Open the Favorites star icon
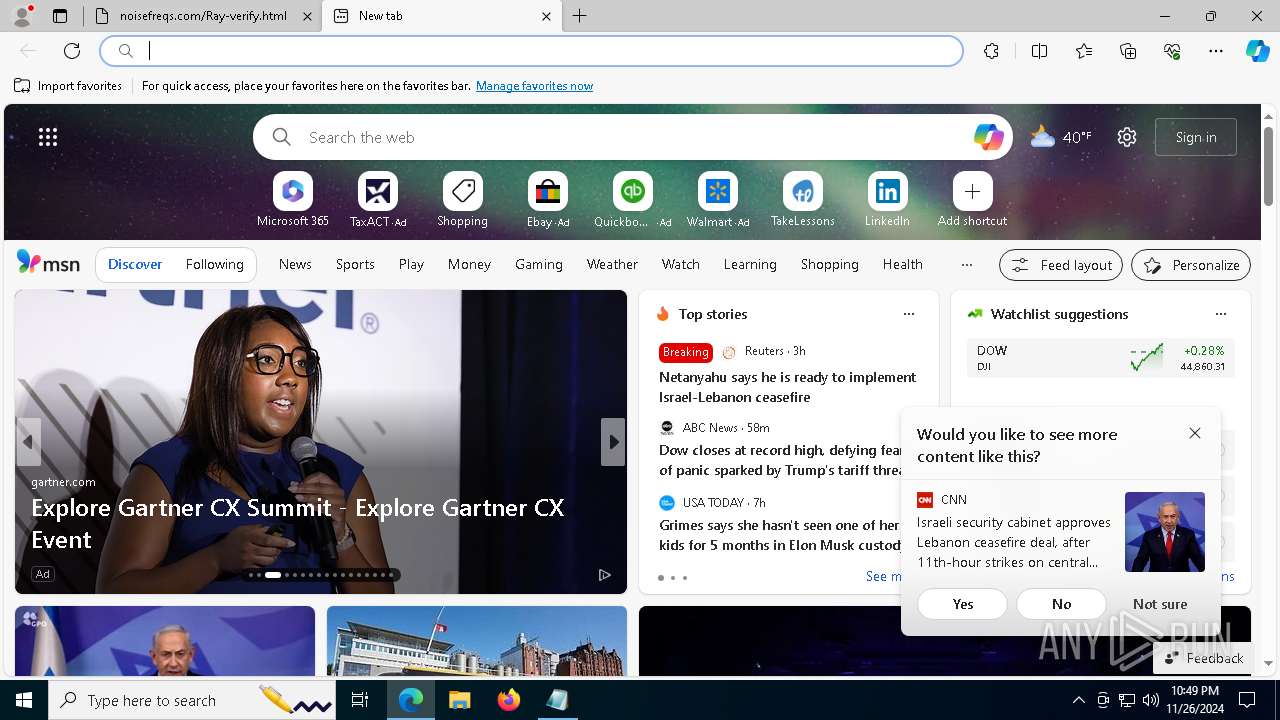Viewport: 1280px width, 720px height. 1084,51
